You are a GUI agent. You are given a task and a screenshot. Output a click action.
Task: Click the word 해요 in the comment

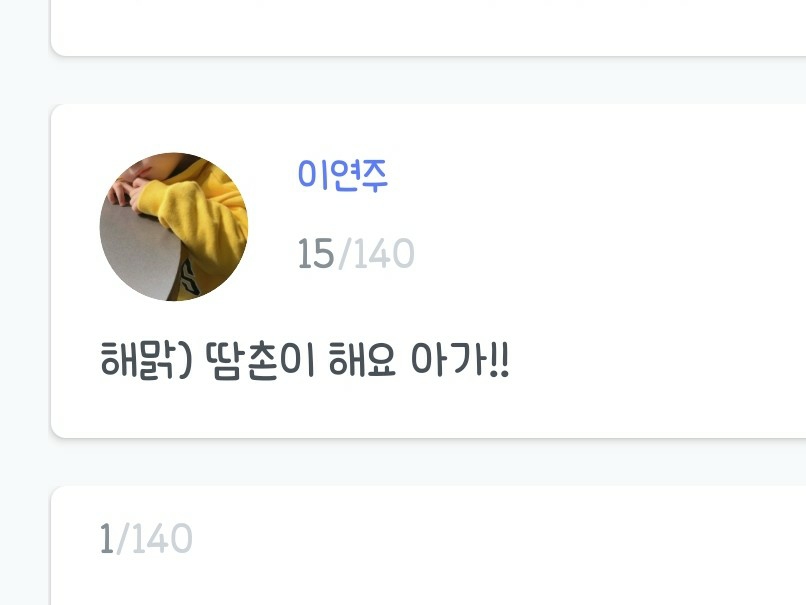[362, 360]
